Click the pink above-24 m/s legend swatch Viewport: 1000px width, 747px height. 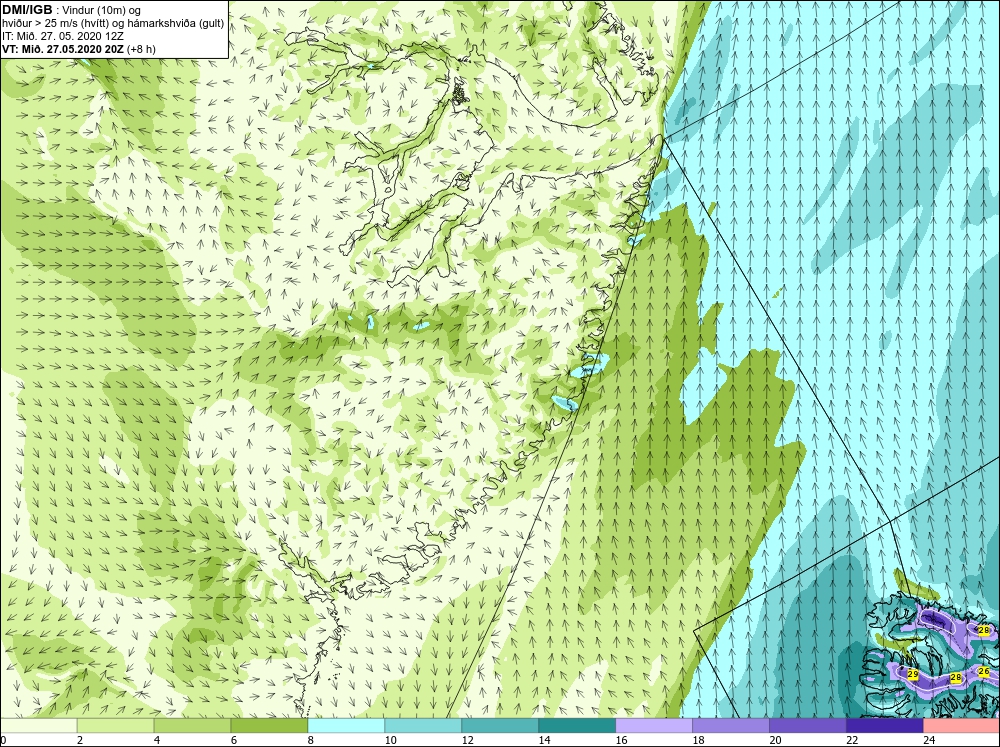(962, 725)
